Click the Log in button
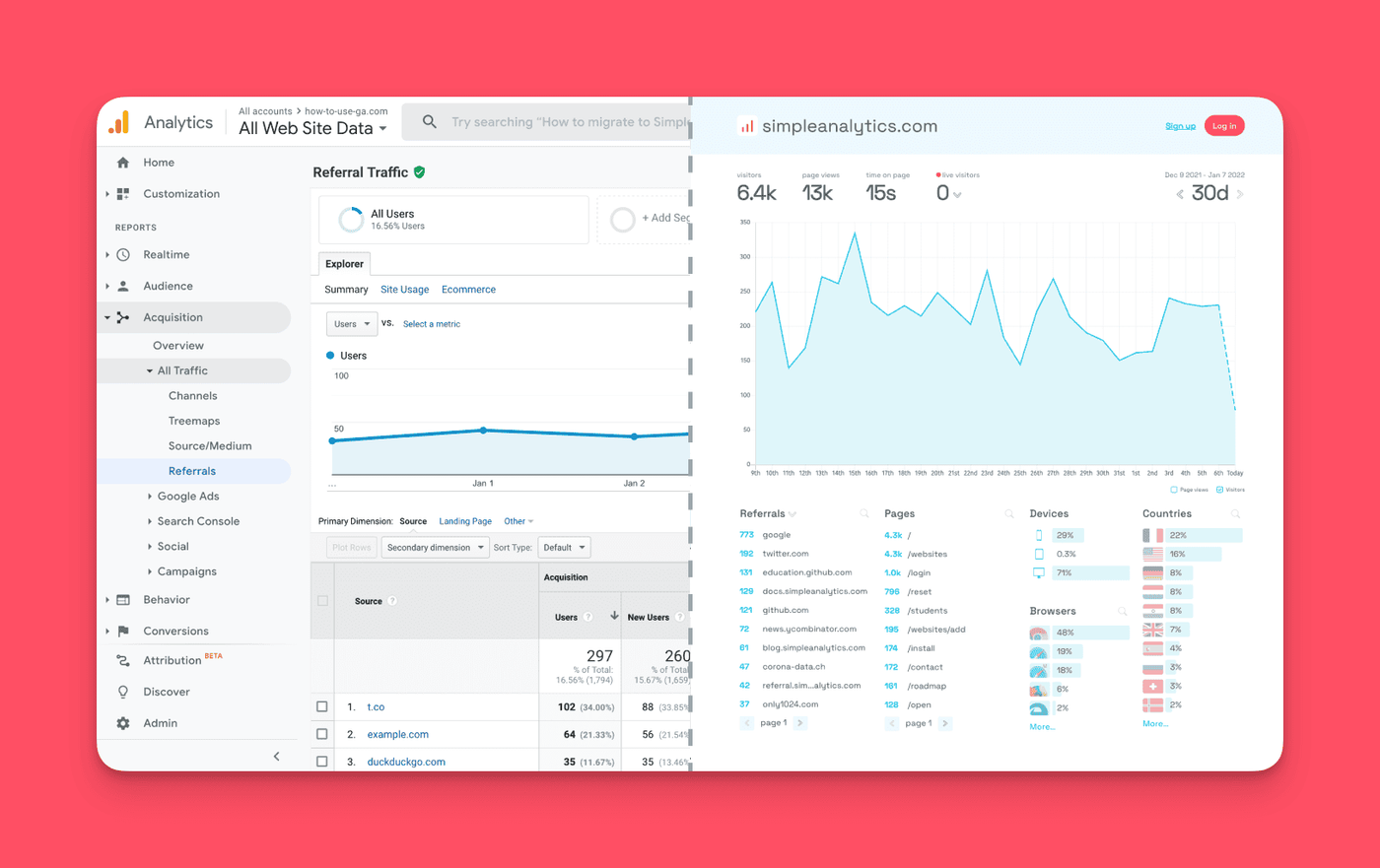 pyautogui.click(x=1224, y=126)
